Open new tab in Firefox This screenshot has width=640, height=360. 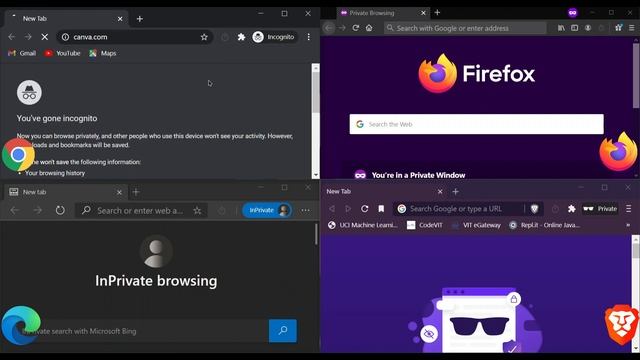(437, 13)
